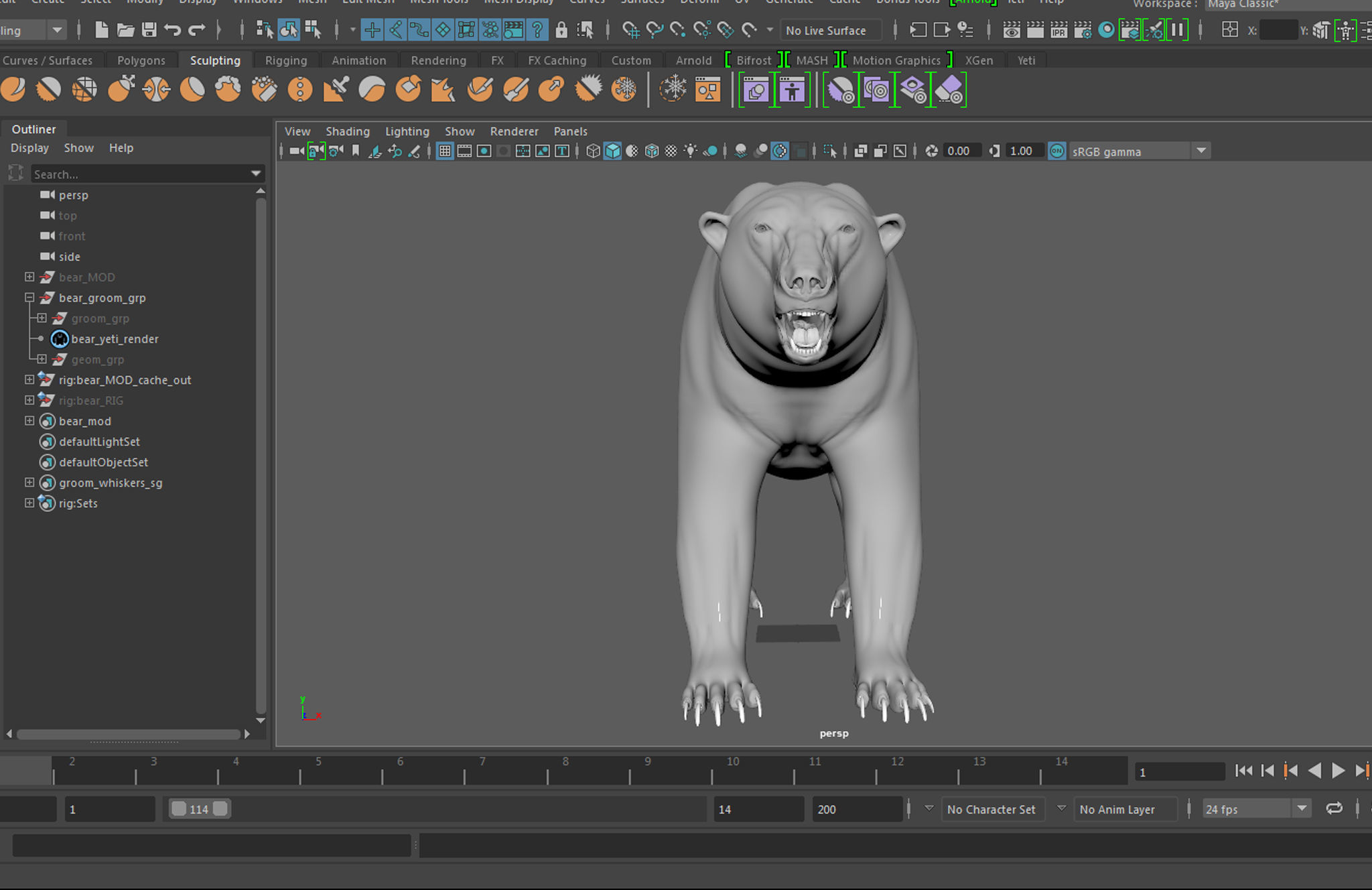Click the Outliner search field
This screenshot has height=890, width=1372.
[x=140, y=174]
